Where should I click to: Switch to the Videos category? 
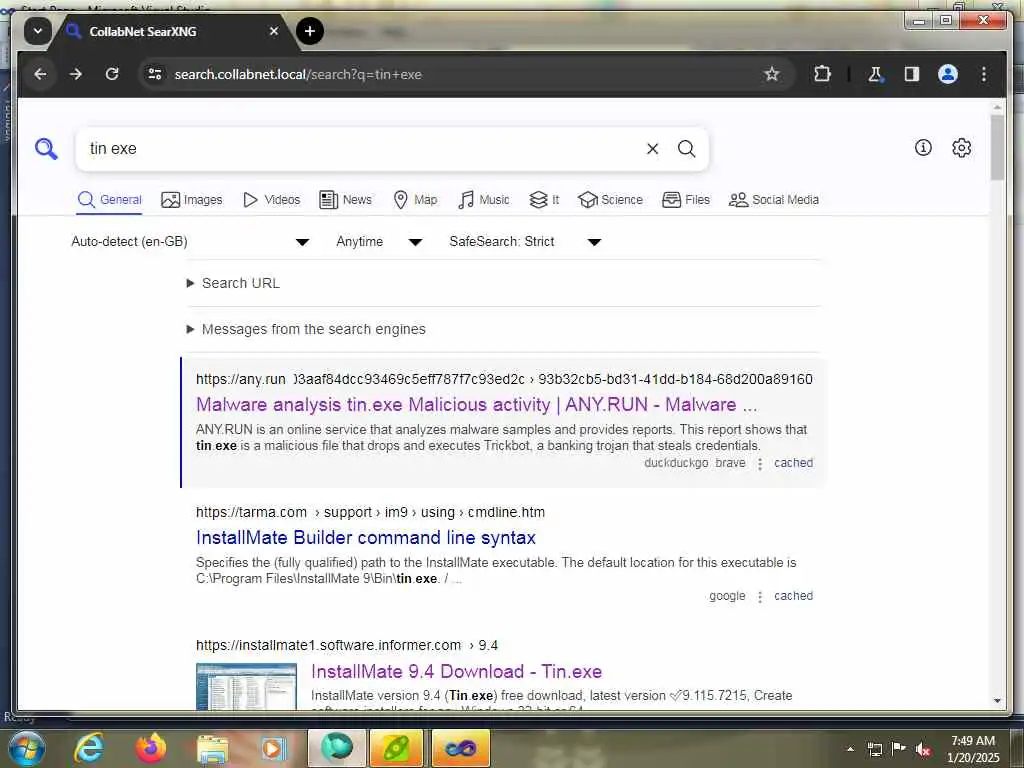pos(272,200)
